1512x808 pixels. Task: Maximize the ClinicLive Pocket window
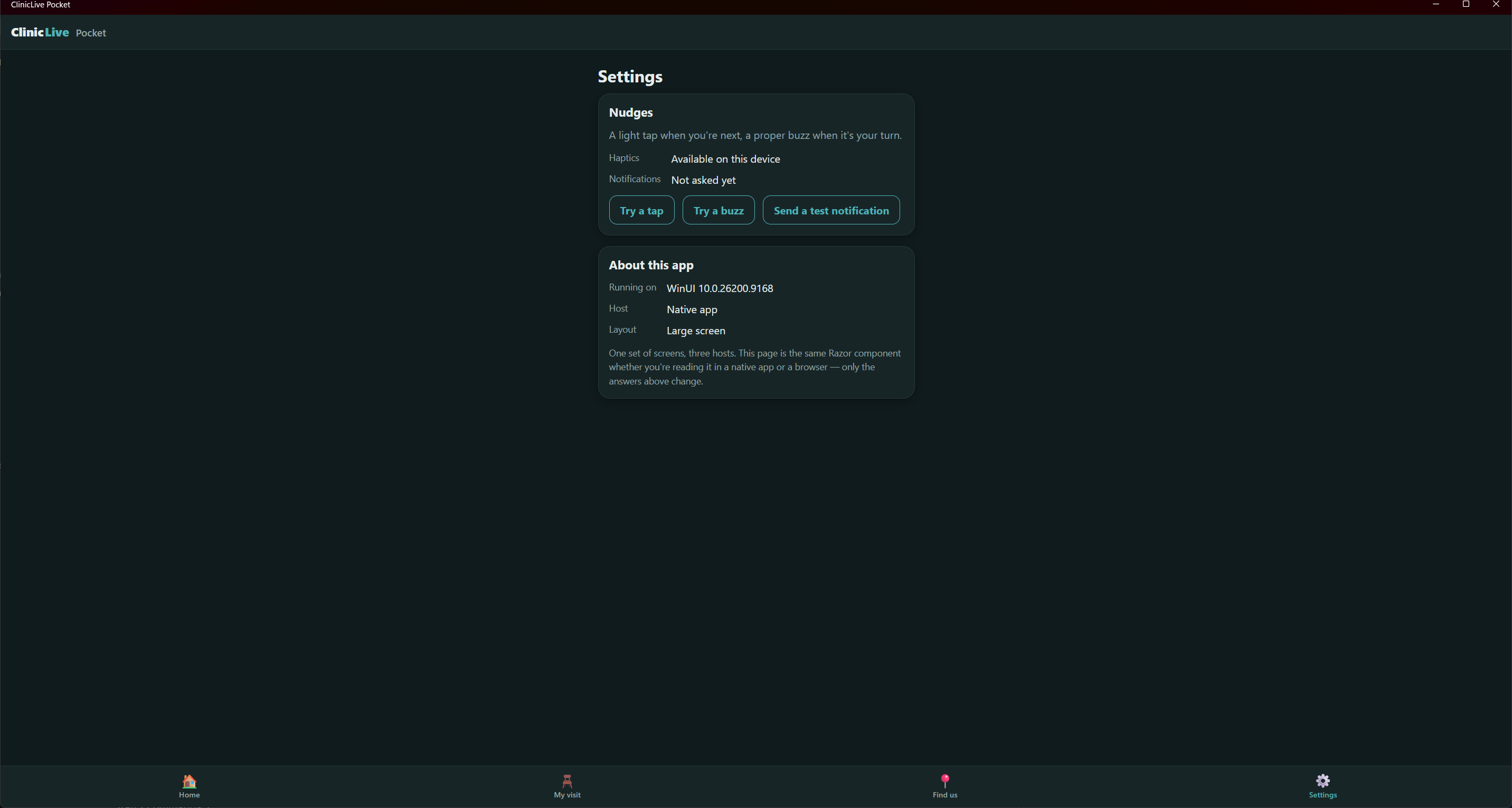(1466, 5)
